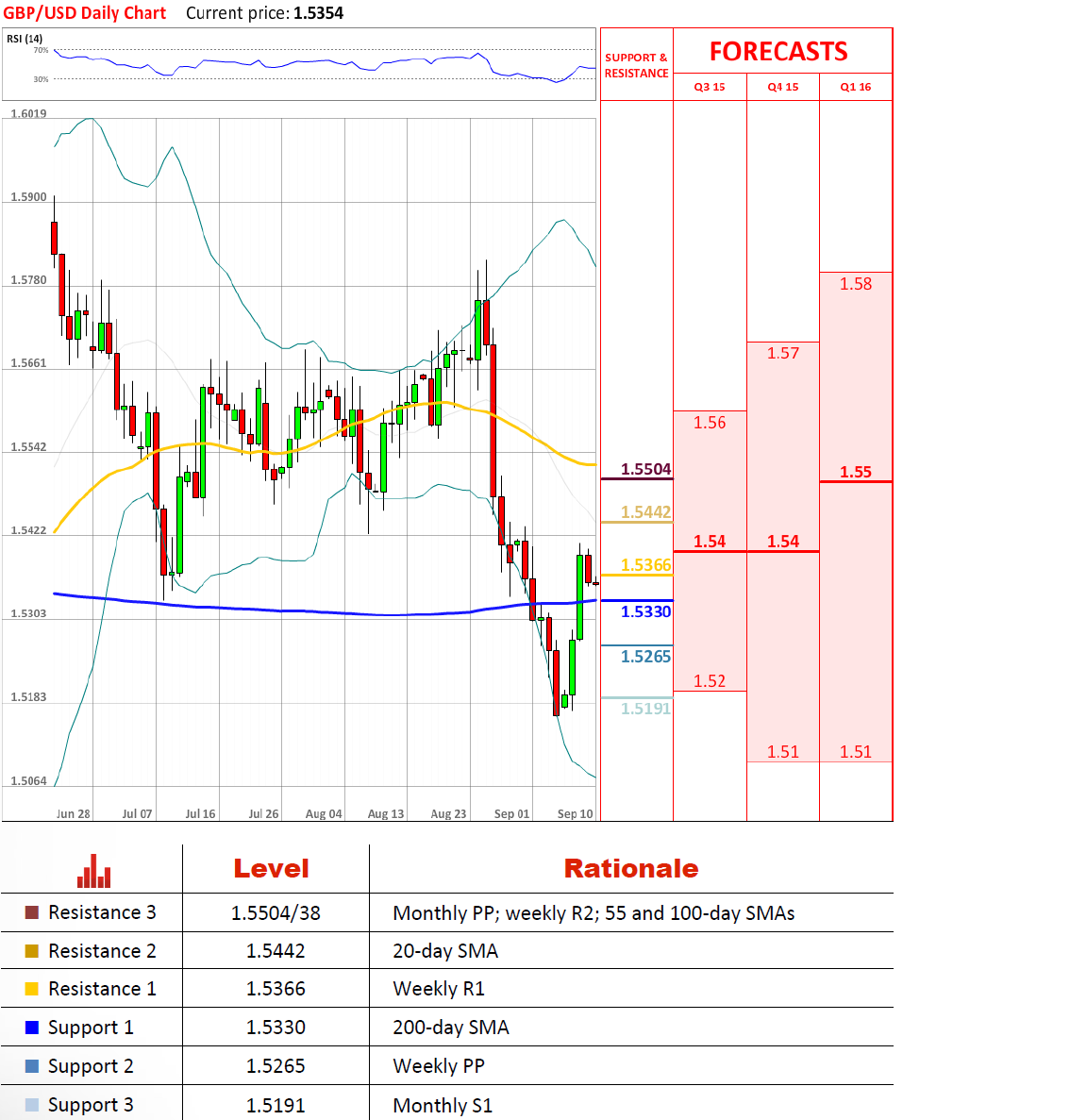This screenshot has height=1120, width=1087.
Task: Click the 1.5366 cell in Level column
Action: [276, 989]
